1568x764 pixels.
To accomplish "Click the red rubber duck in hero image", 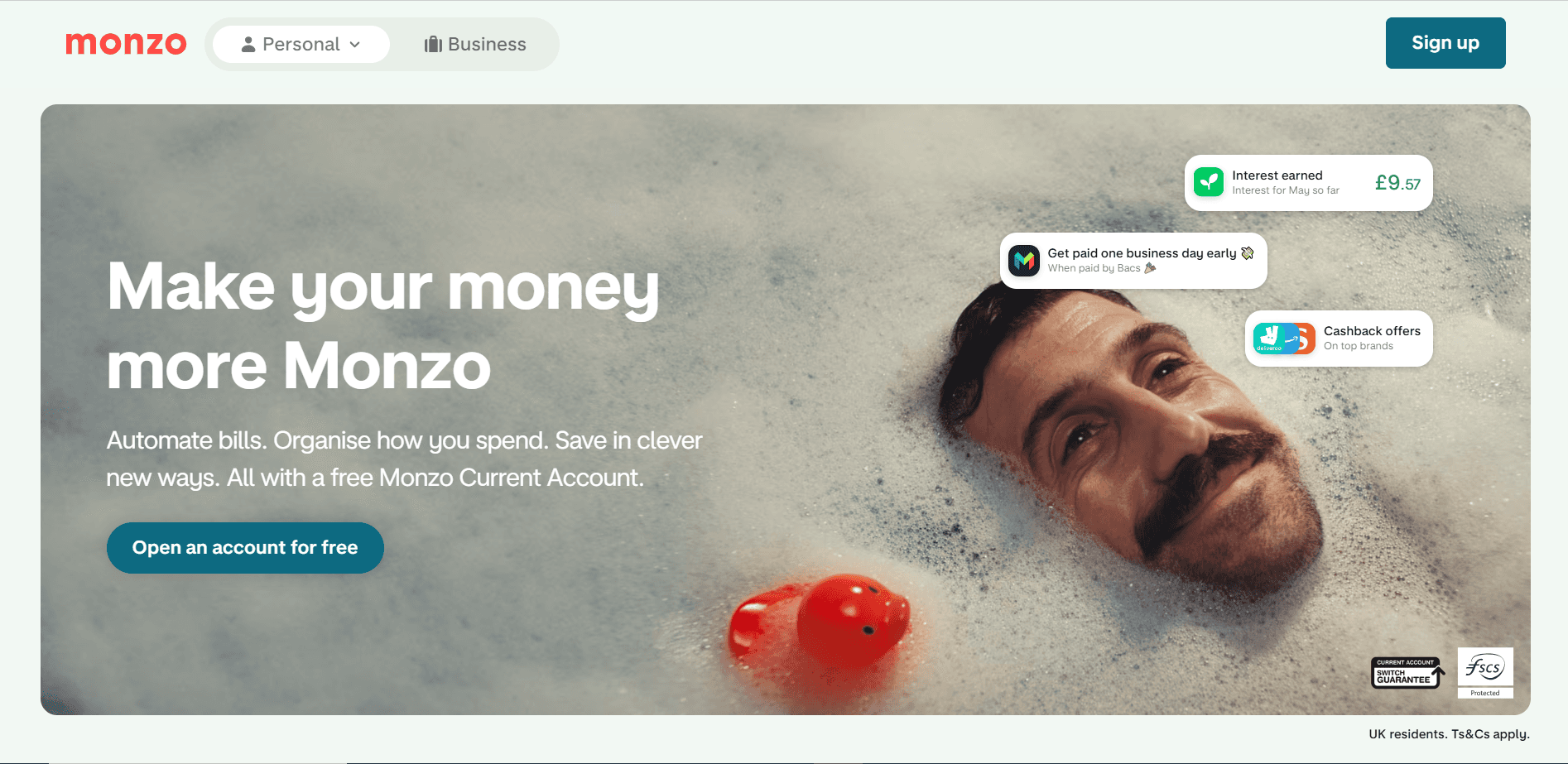I will pos(820,622).
